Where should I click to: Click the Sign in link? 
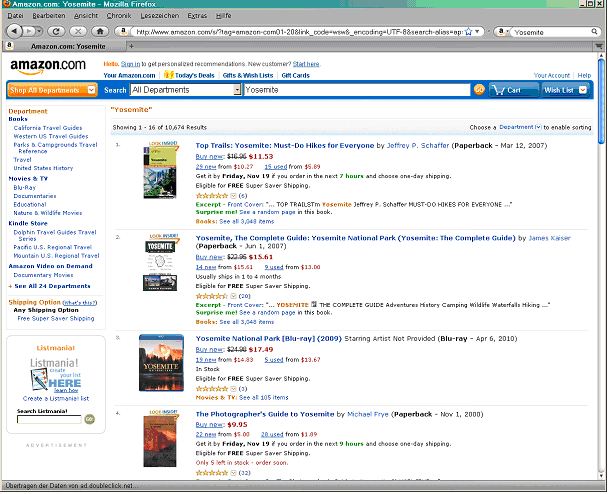[130, 64]
